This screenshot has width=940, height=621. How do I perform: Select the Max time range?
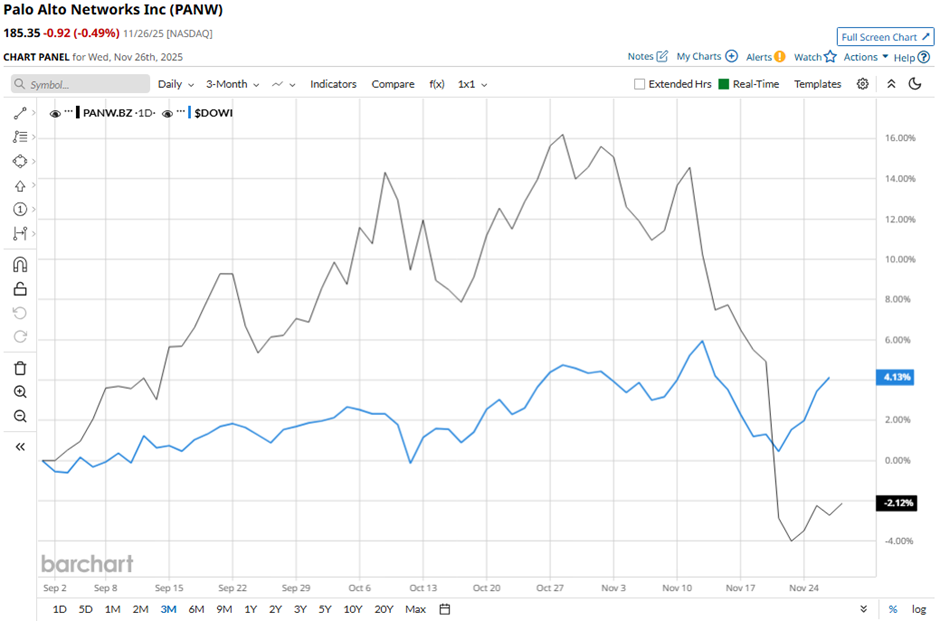(x=415, y=609)
